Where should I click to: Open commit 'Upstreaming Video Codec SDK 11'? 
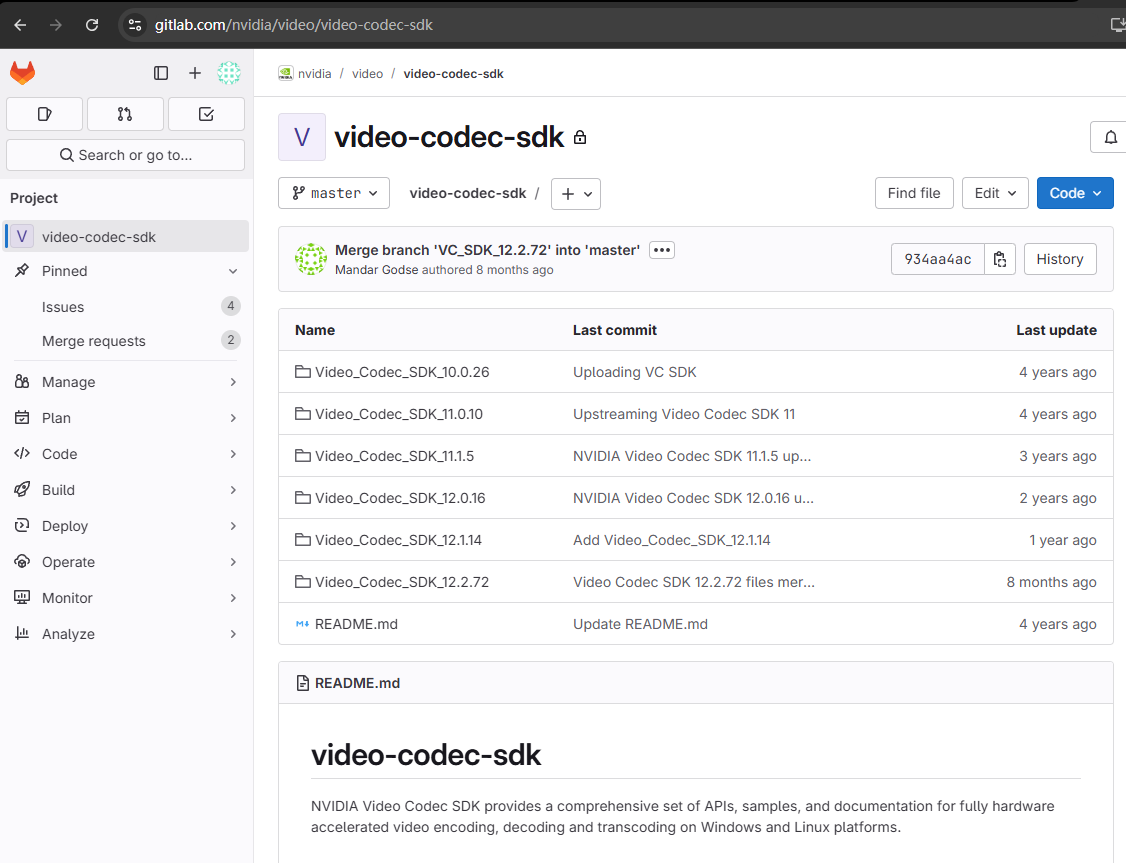point(684,414)
